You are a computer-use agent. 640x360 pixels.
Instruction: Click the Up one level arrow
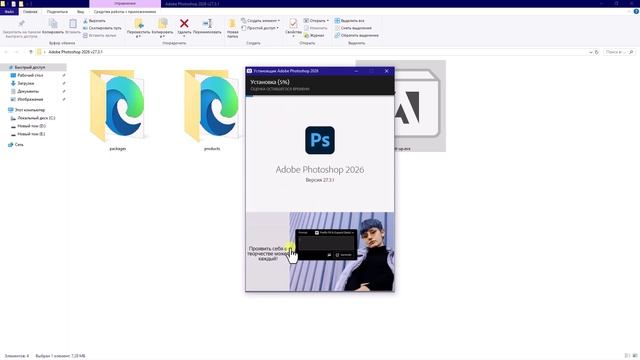(31, 52)
